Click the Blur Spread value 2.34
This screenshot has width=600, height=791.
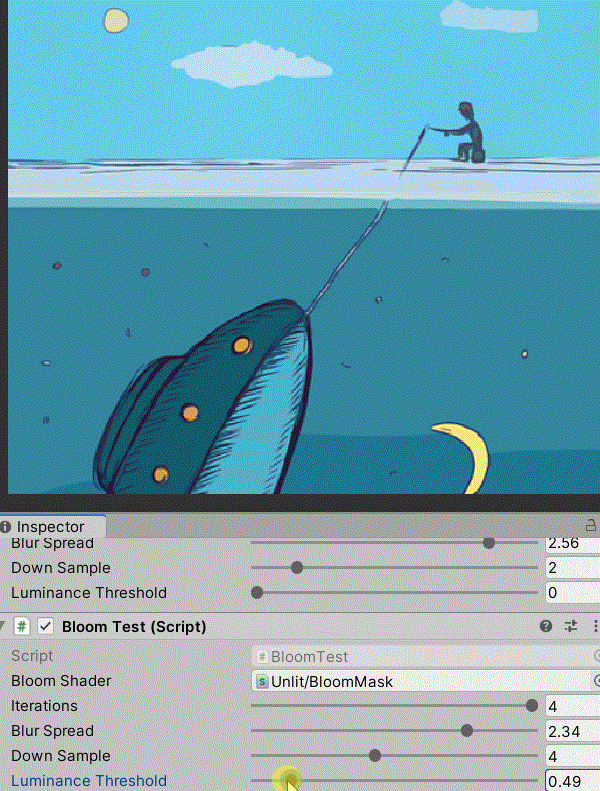click(573, 731)
